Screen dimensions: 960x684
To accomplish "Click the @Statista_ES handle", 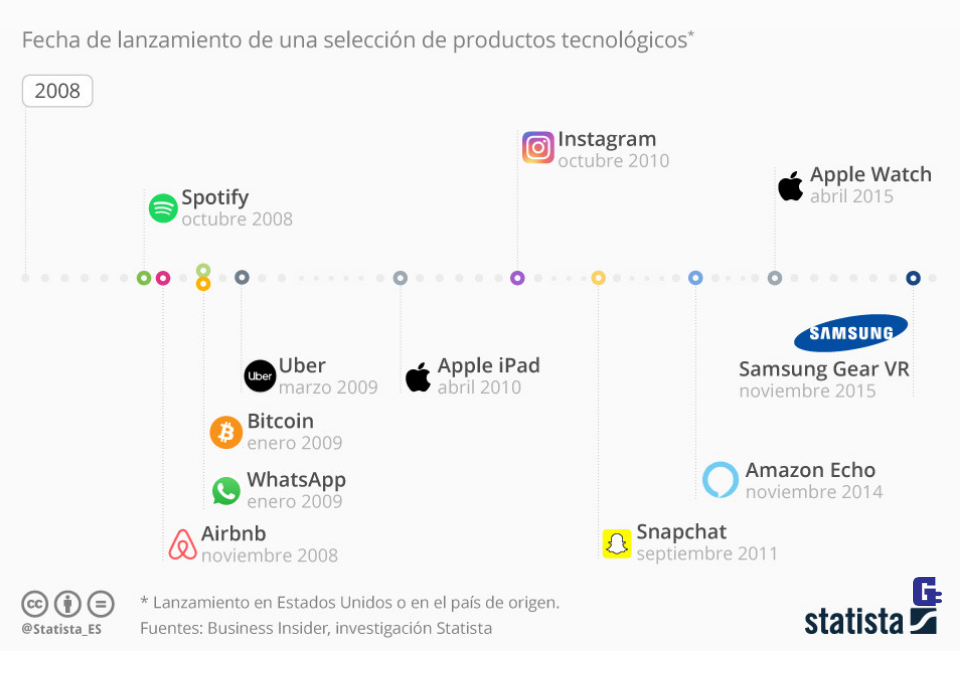I will click(61, 629).
